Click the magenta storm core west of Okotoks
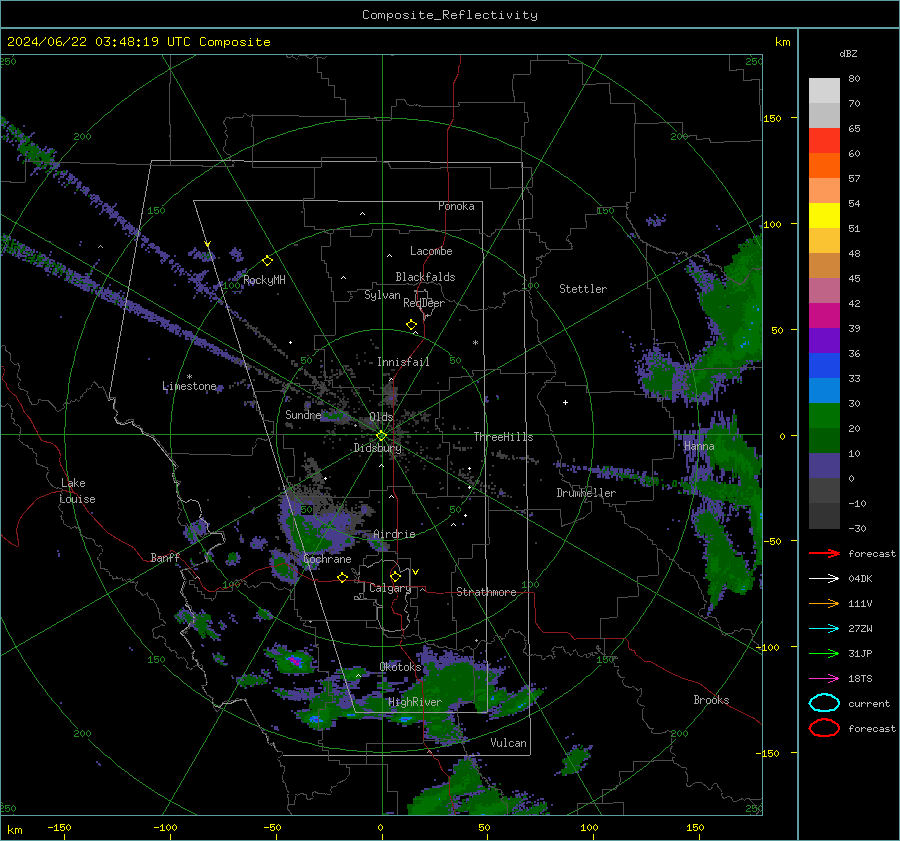Screen dimensions: 900x841 [x=294, y=661]
